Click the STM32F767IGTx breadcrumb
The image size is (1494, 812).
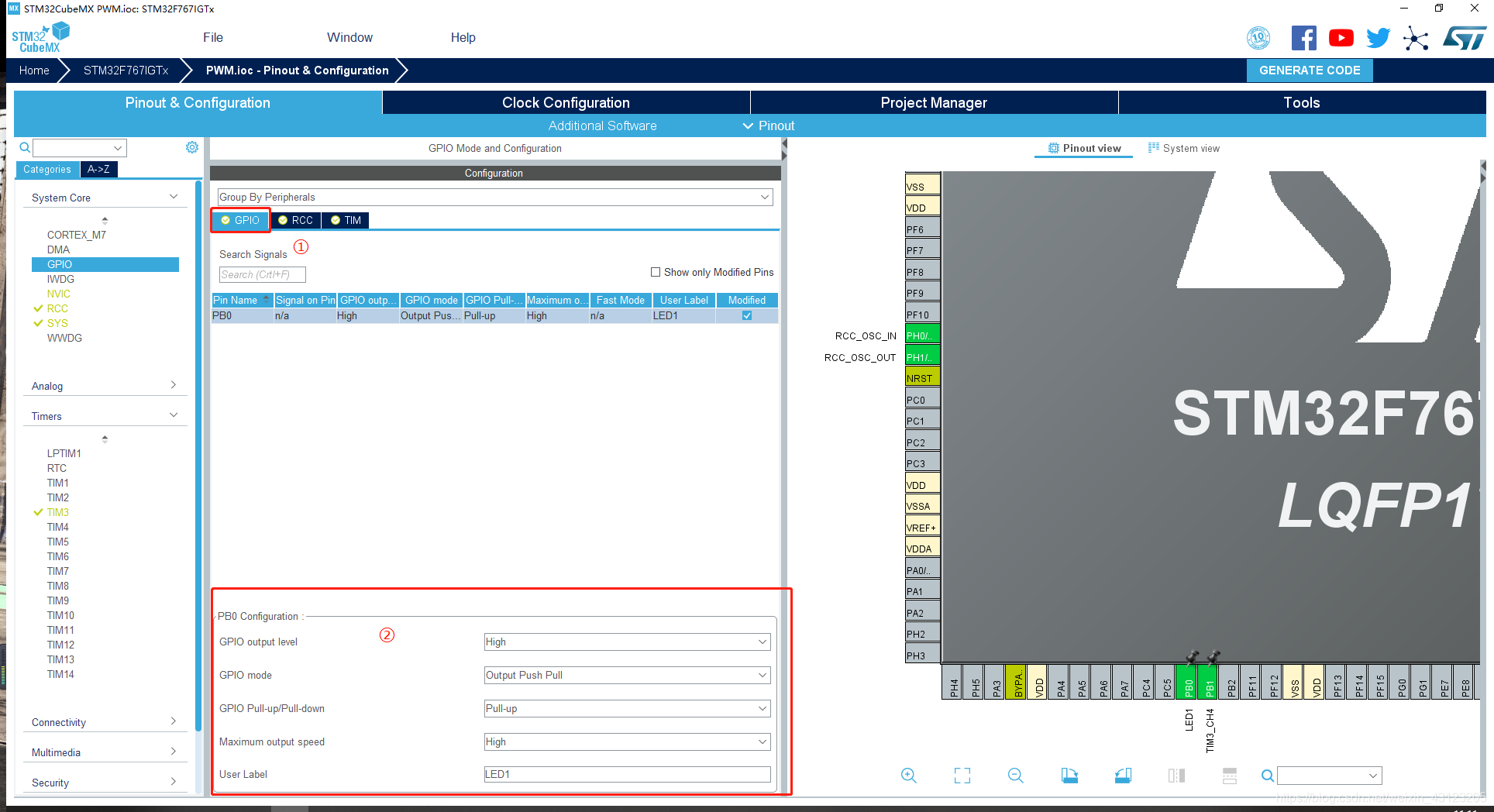[x=126, y=70]
